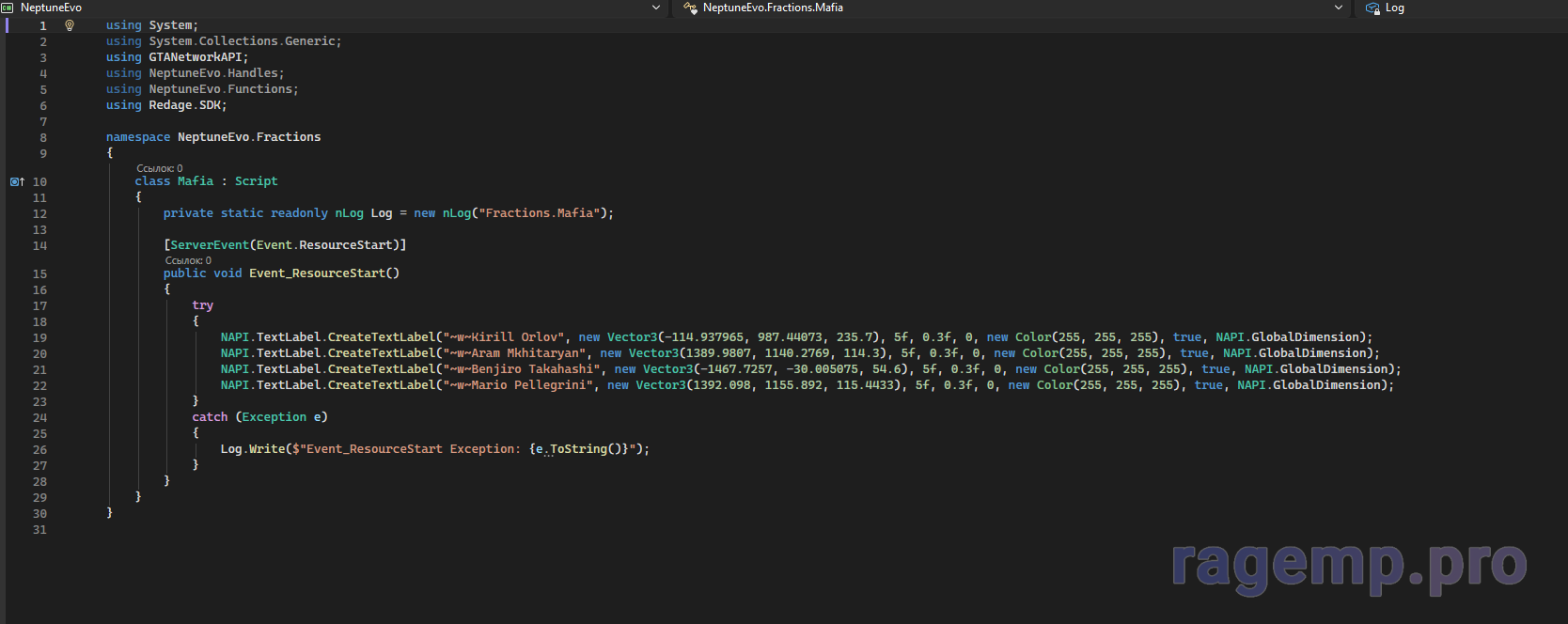
Task: Click the class icon before NeptuneEvo.Fractions.Mafia
Action: pyautogui.click(x=690, y=8)
